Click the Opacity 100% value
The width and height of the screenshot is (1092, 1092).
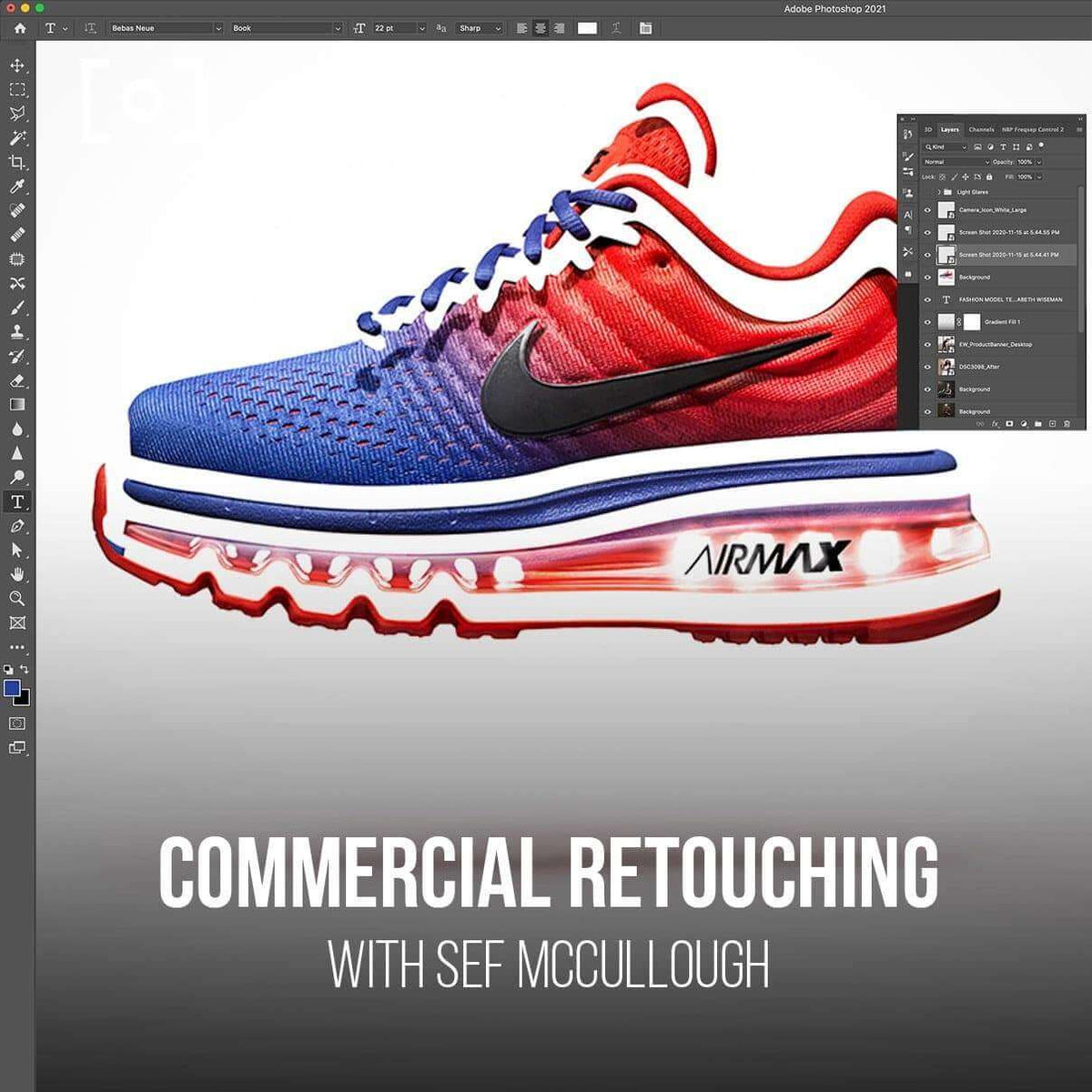1026,162
